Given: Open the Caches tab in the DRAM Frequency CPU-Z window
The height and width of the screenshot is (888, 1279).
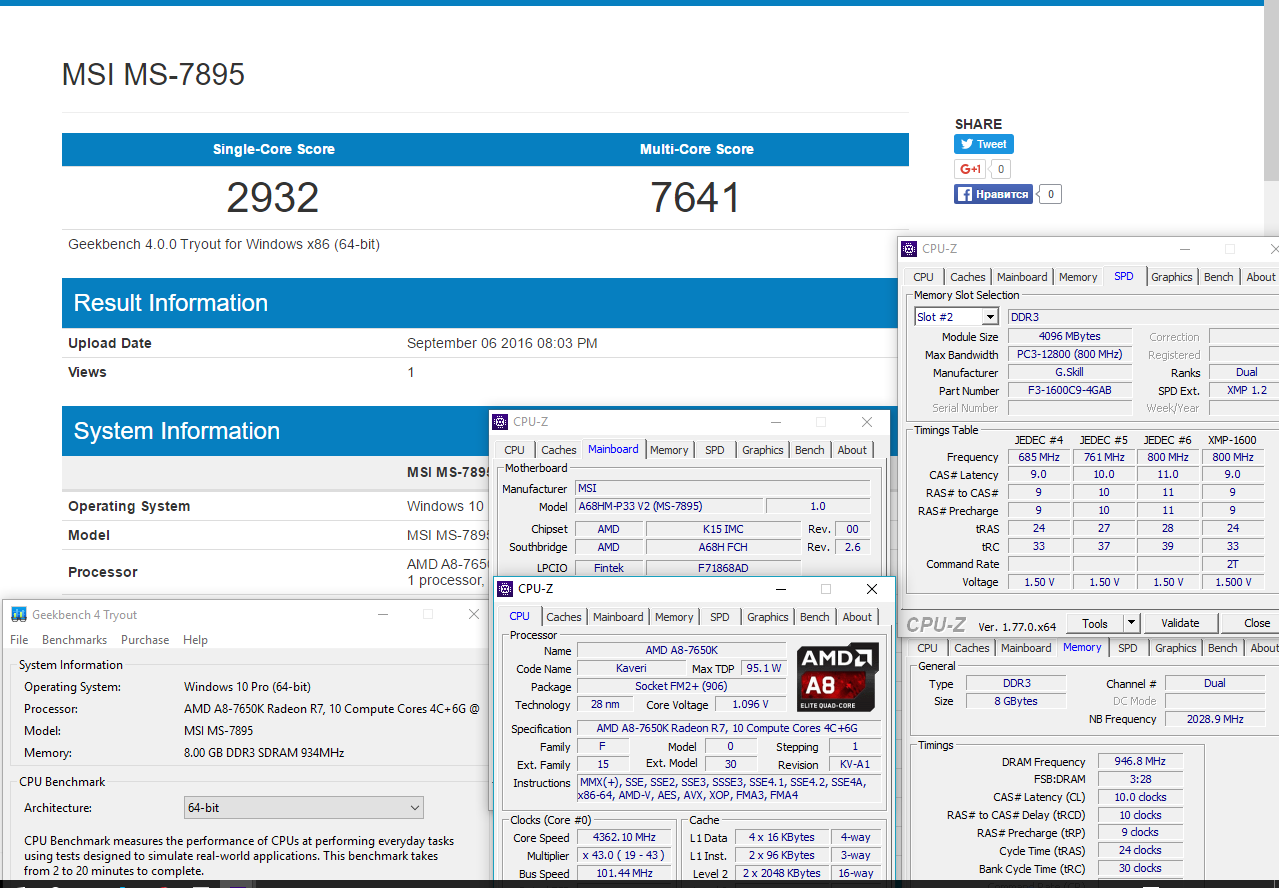Looking at the screenshot, I should click(x=971, y=648).
